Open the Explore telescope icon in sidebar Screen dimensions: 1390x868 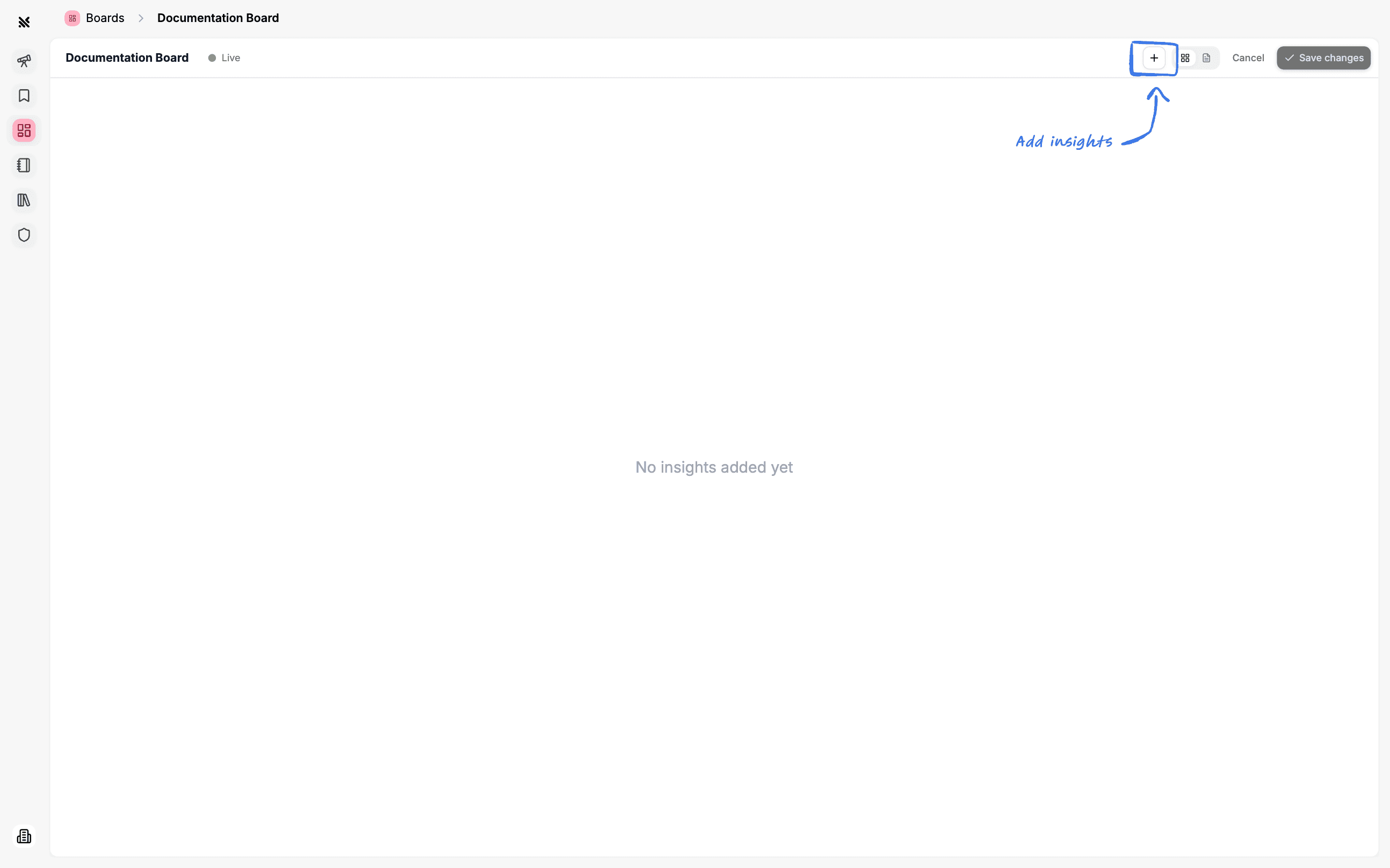tap(24, 61)
